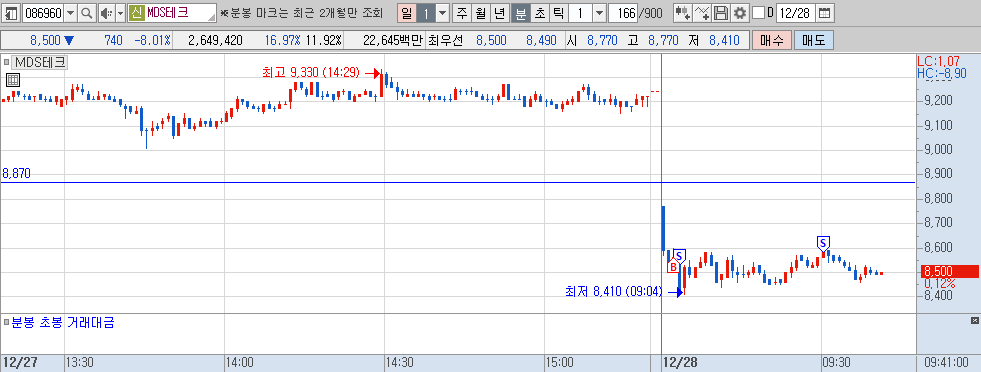Image resolution: width=981 pixels, height=372 pixels.
Task: Open the calendar date picker icon
Action: (x=825, y=13)
